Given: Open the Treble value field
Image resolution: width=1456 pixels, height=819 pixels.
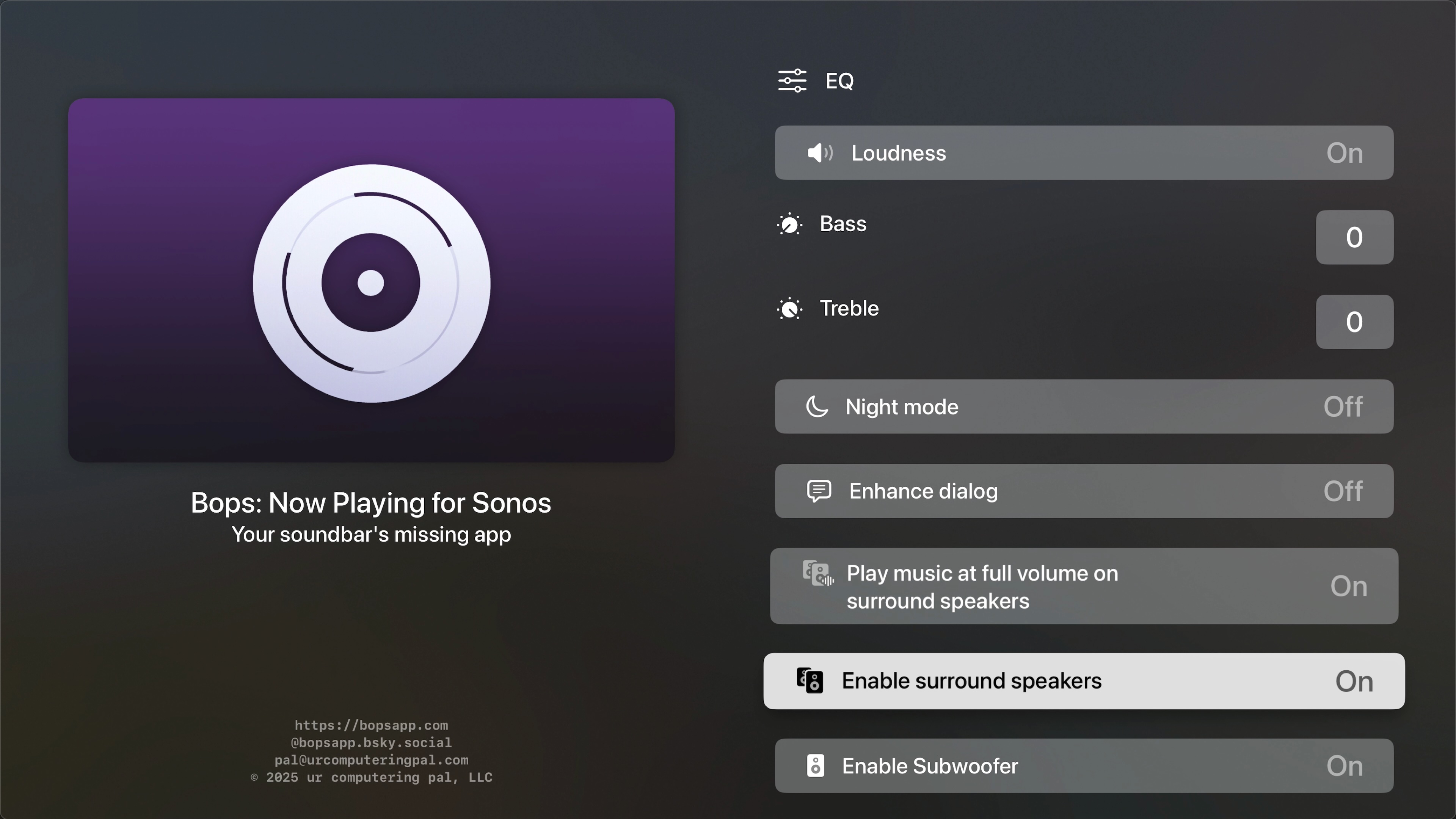Looking at the screenshot, I should click(x=1355, y=322).
